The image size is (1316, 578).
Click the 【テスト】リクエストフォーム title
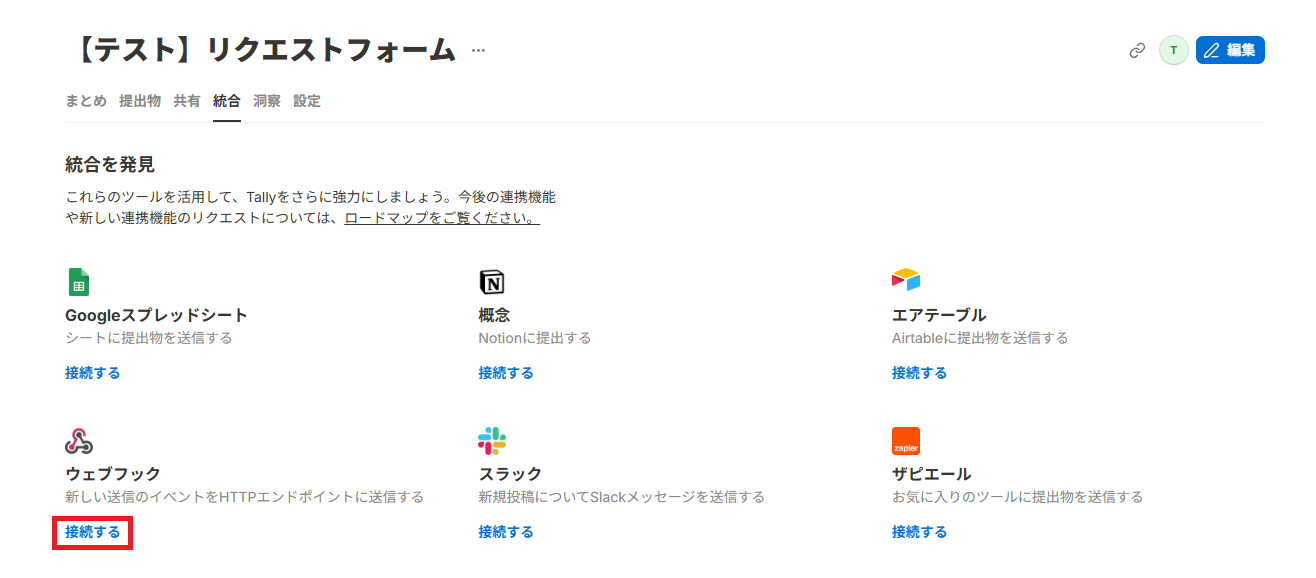tap(263, 50)
